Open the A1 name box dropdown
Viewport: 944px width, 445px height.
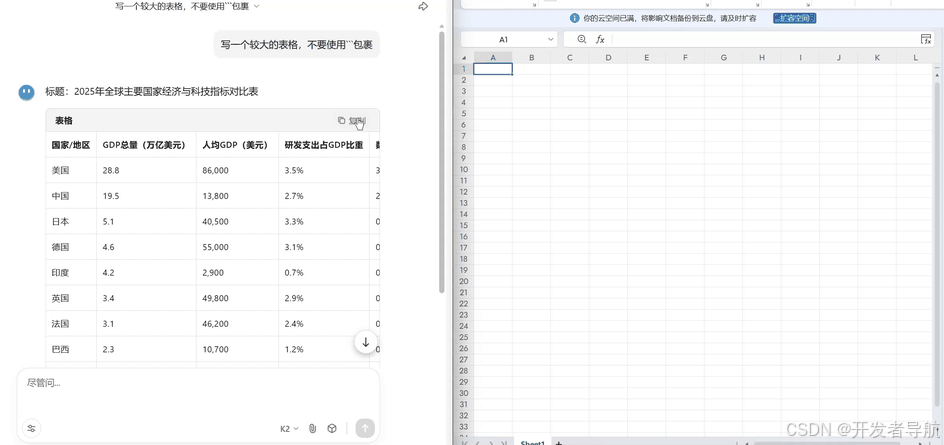(550, 39)
